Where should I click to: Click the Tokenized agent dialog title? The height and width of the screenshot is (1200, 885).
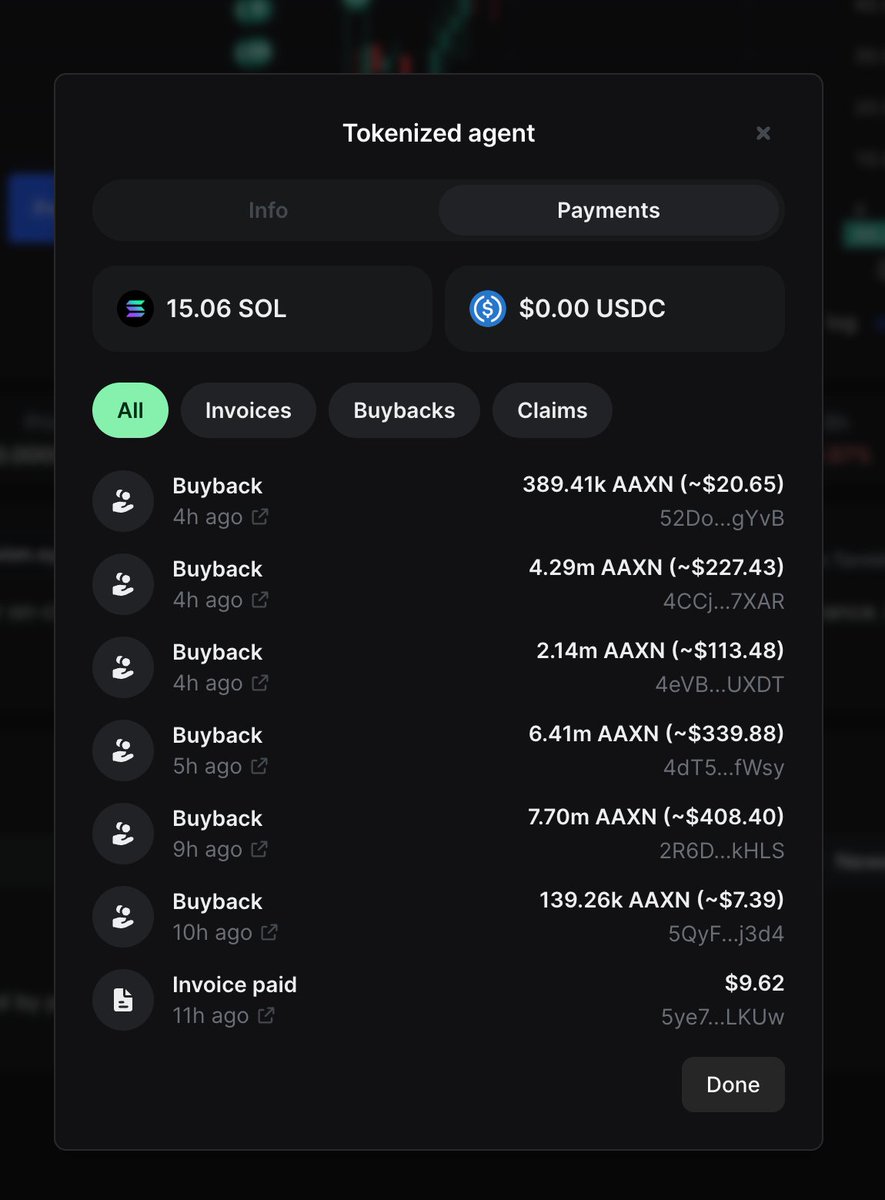click(x=439, y=133)
